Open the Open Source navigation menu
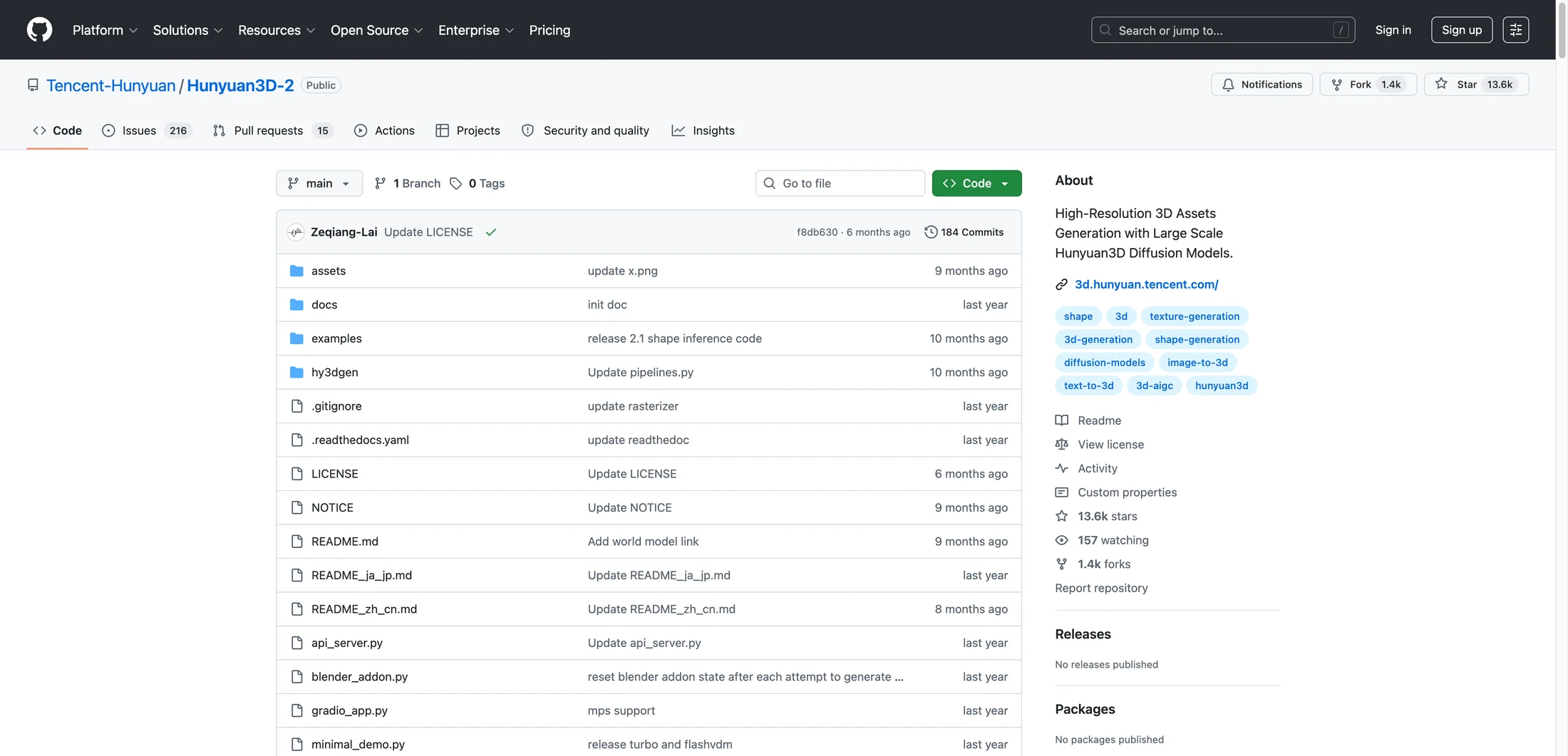Viewport: 1568px width, 756px height. coord(376,30)
